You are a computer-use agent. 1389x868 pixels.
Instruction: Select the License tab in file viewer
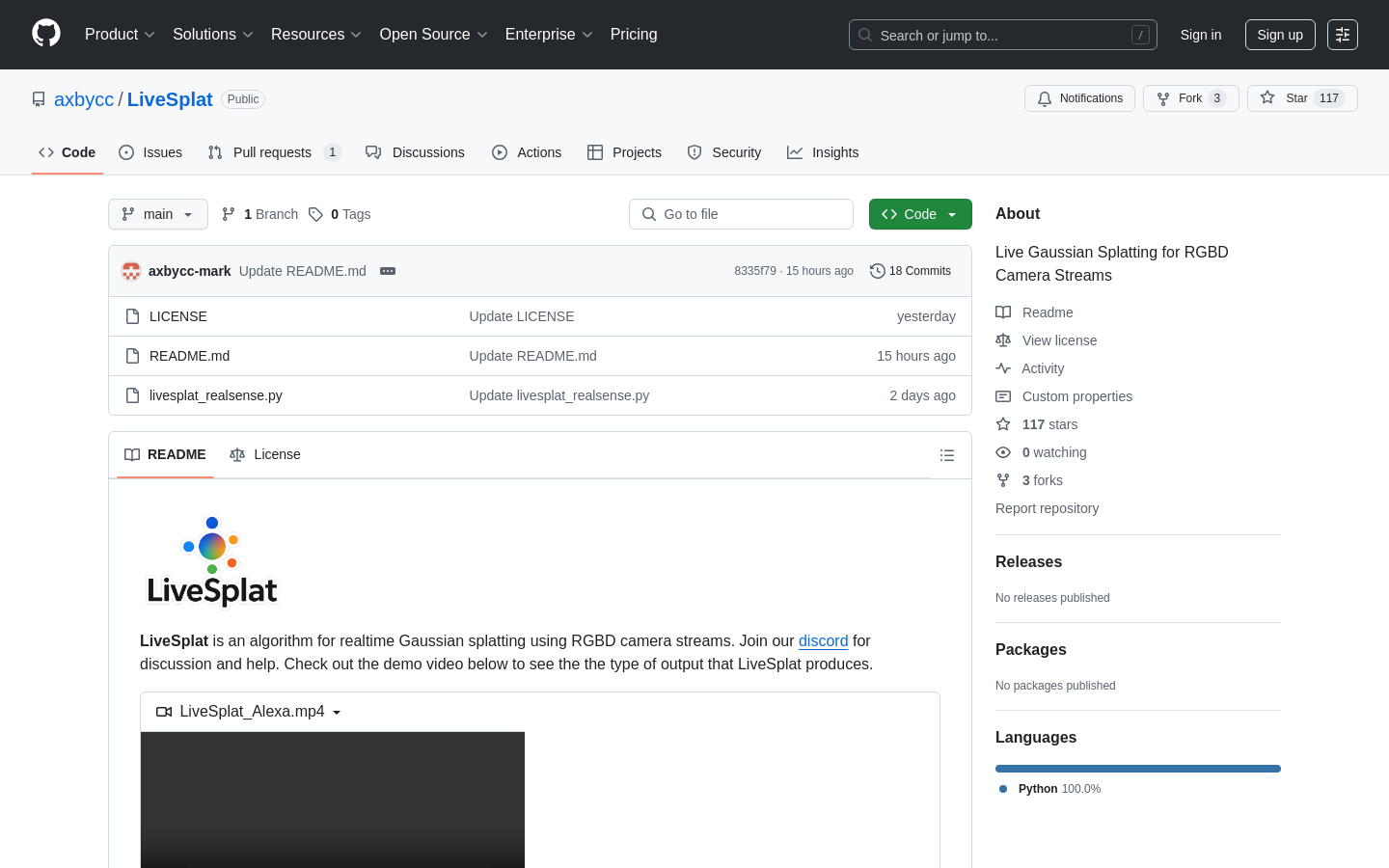[265, 454]
